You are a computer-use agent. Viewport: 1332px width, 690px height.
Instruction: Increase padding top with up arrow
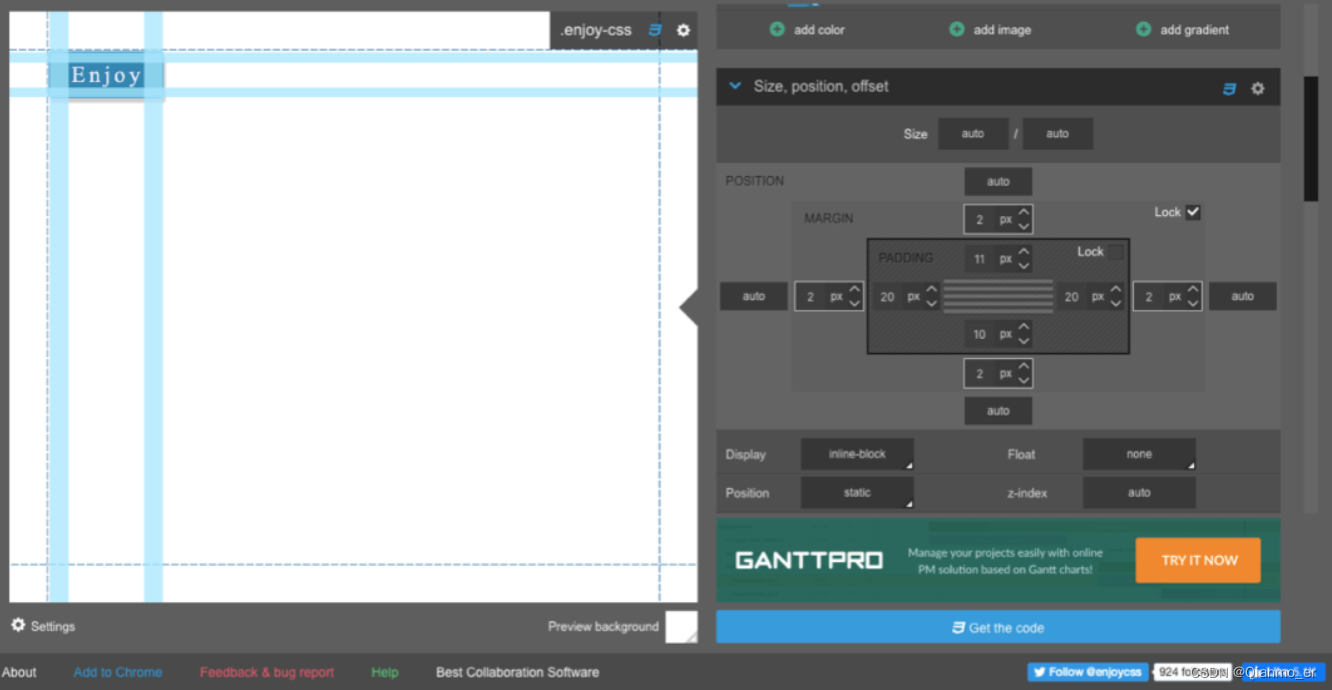1024,252
